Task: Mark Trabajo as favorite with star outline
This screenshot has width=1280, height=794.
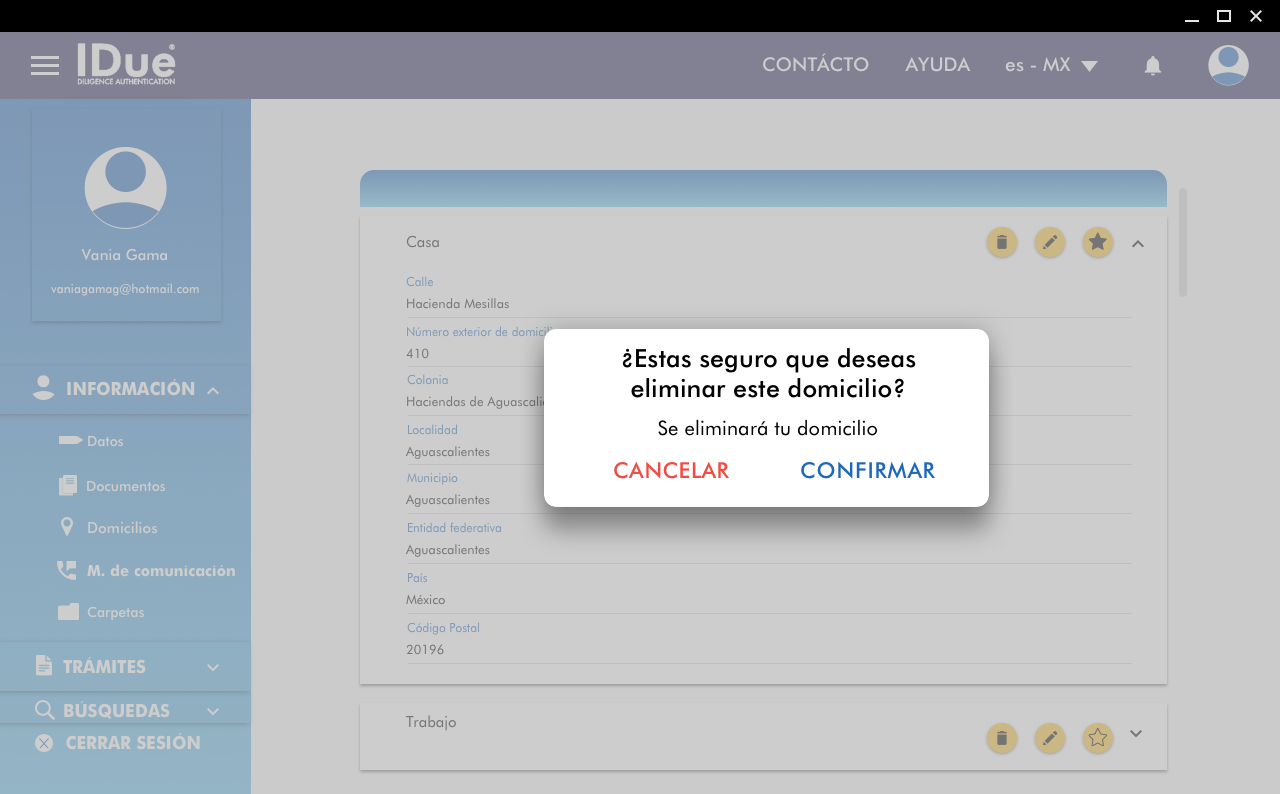Action: (x=1097, y=738)
